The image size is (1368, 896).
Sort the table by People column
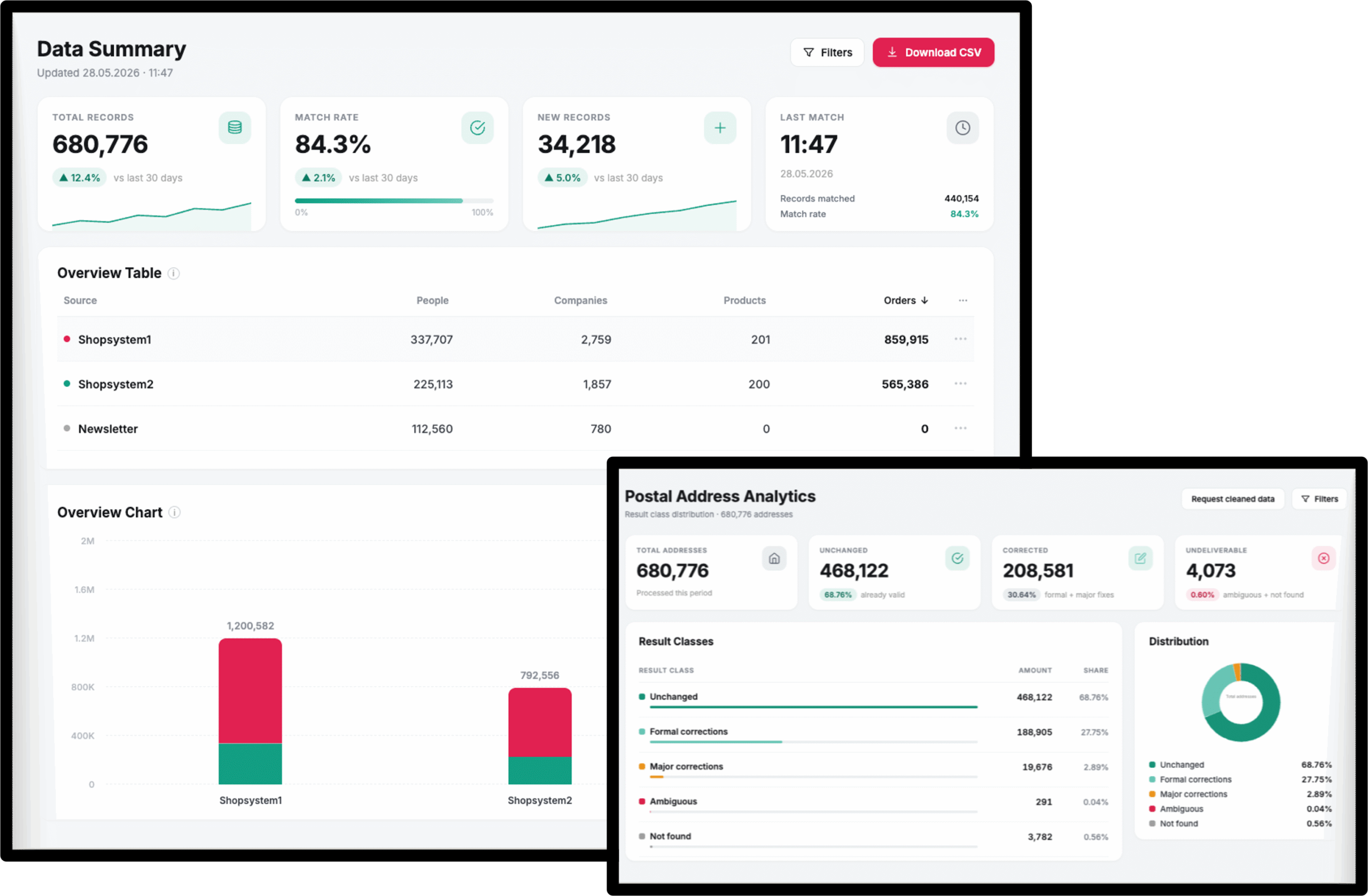point(432,301)
